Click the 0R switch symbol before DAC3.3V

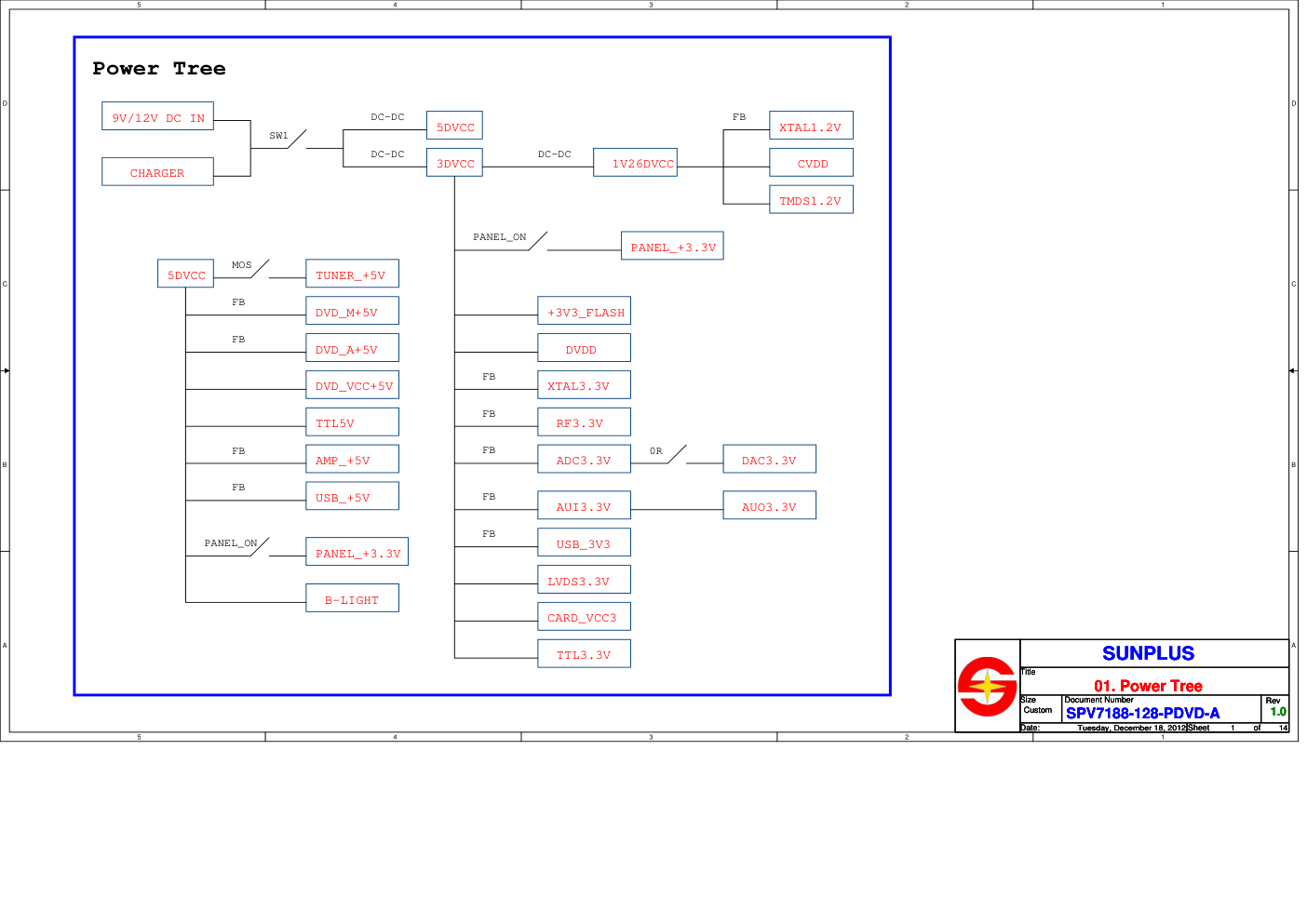coord(676,455)
